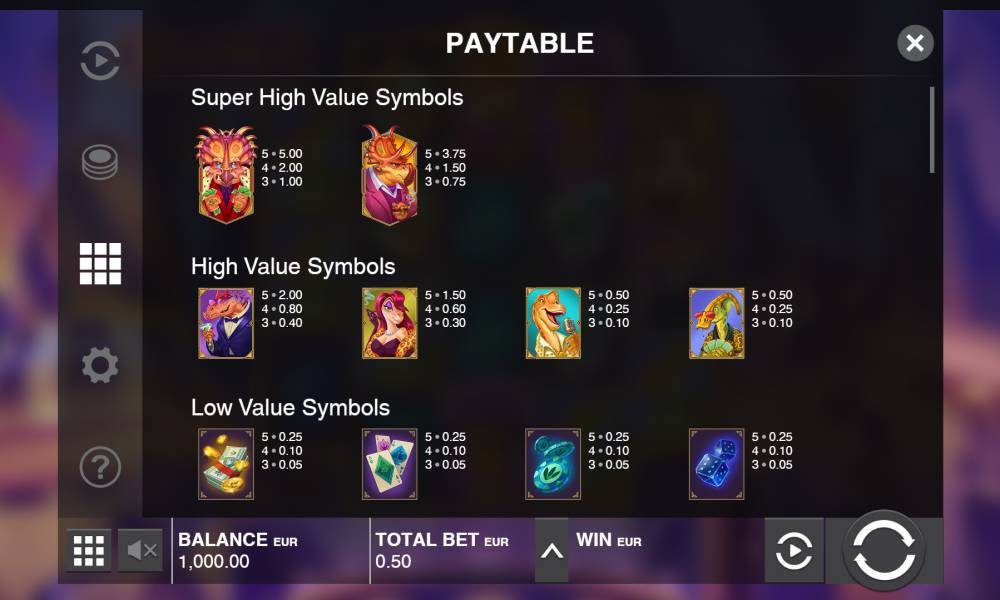Viewport: 1000px width, 600px height.
Task: Click the paytable scrollbar thumb
Action: 932,130
